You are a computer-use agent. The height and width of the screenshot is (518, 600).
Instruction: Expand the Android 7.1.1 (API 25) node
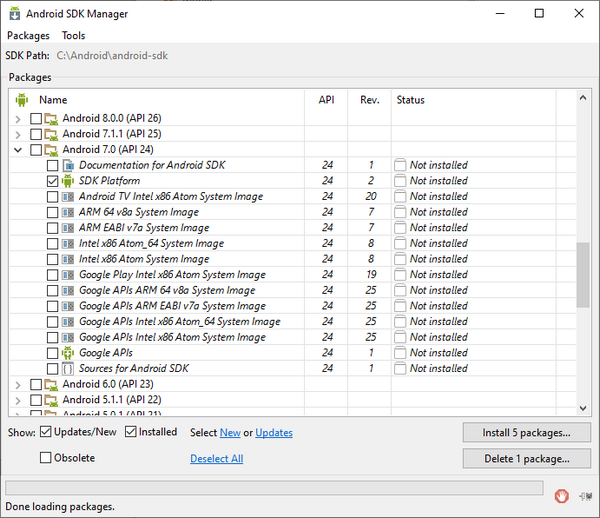[x=18, y=135]
